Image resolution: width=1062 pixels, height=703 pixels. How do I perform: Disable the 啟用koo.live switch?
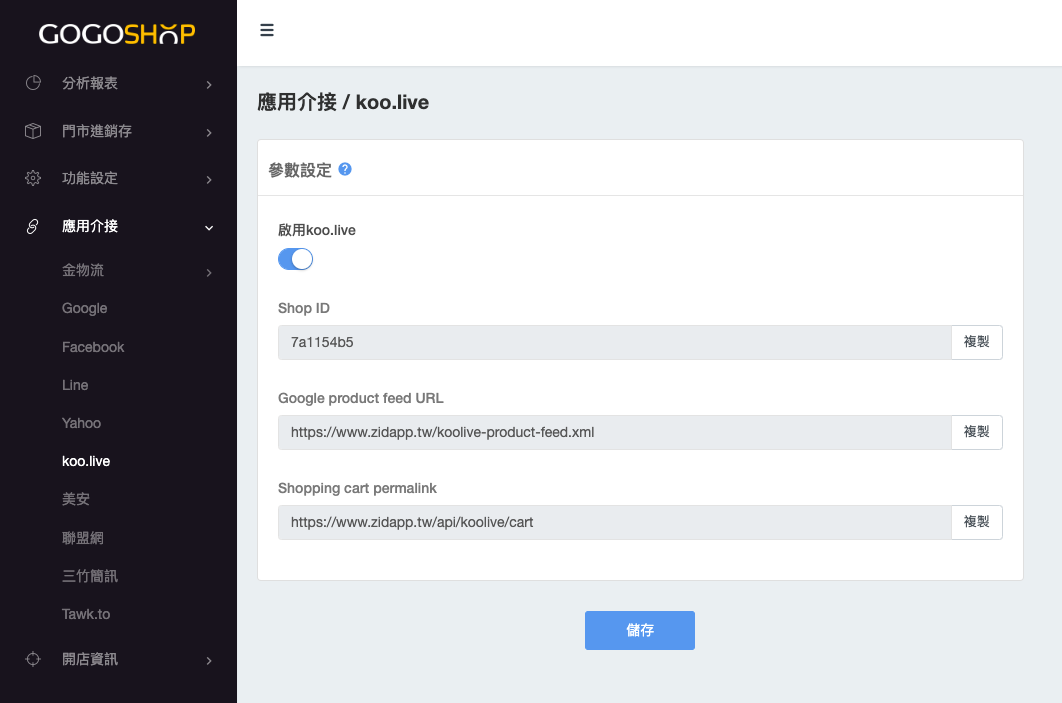point(295,259)
